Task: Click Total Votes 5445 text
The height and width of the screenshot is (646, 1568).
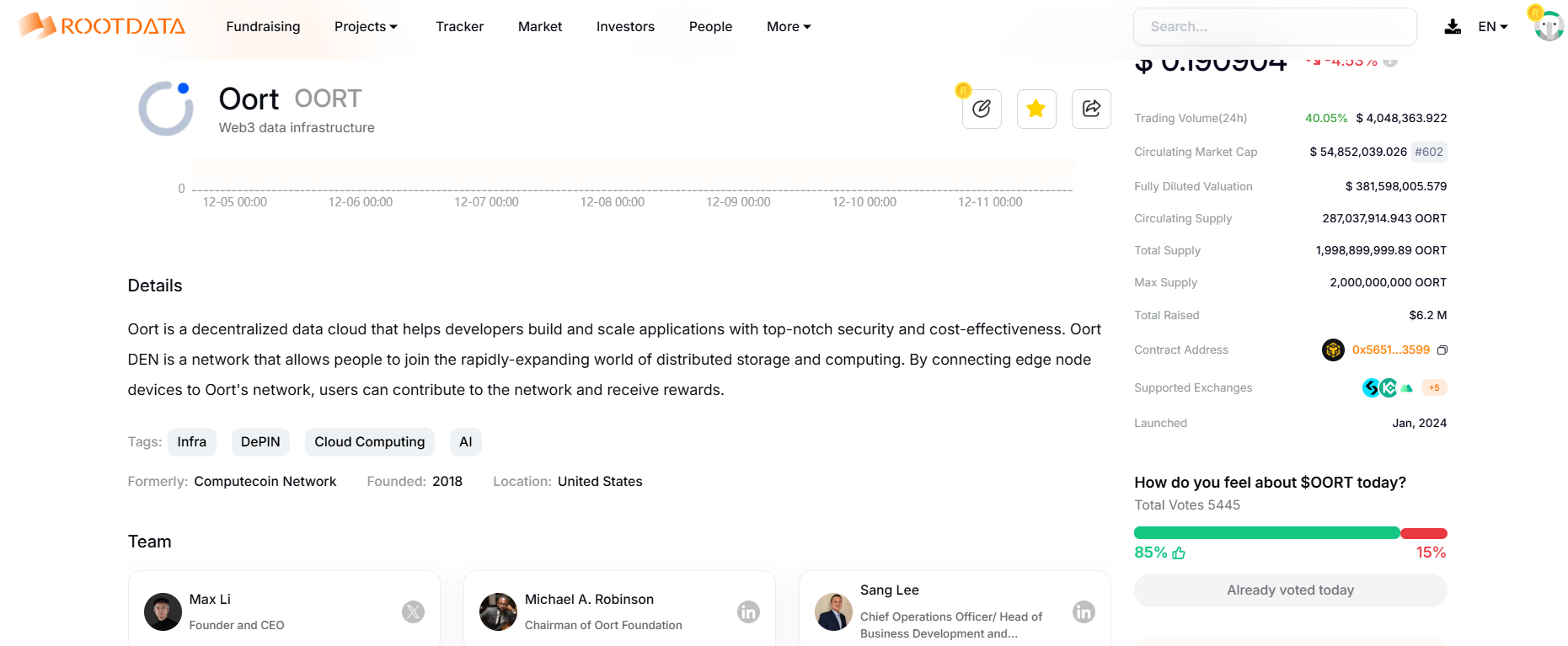Action: point(1187,505)
